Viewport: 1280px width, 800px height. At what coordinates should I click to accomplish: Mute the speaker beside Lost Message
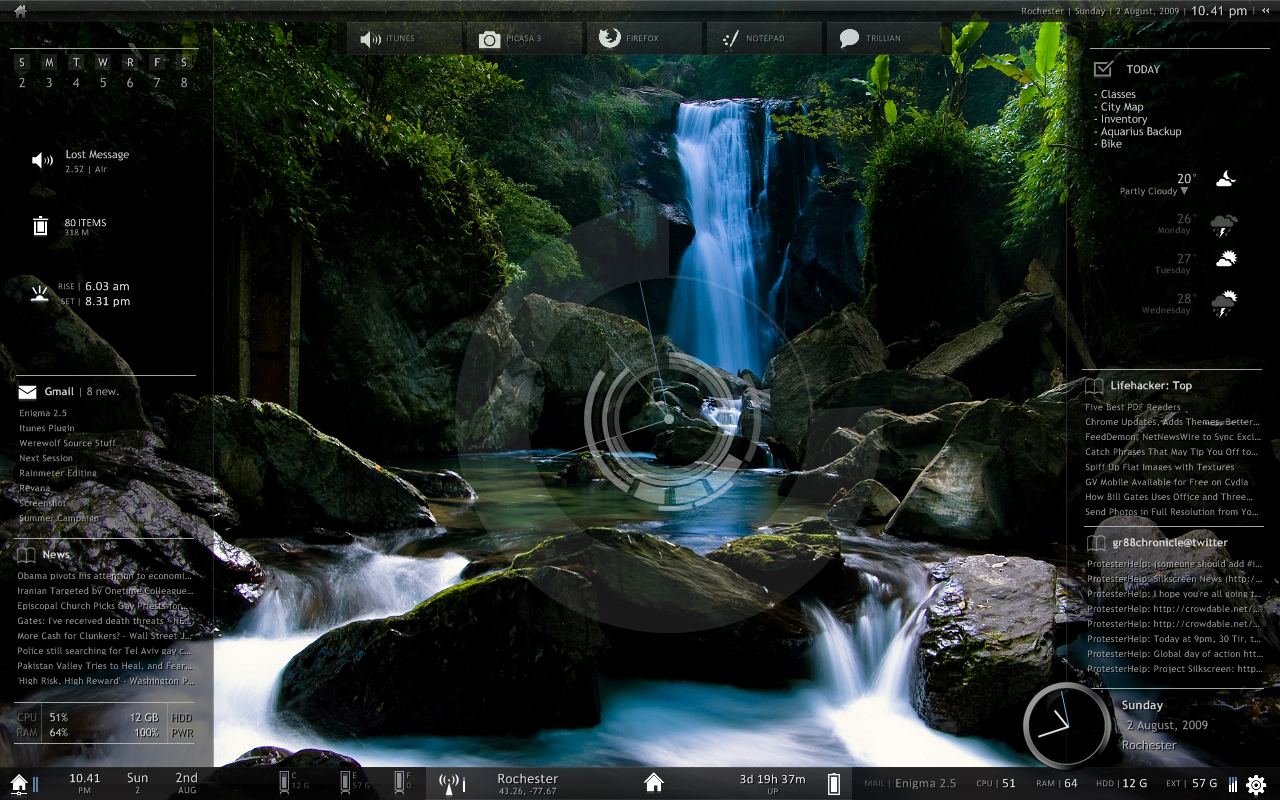40,160
